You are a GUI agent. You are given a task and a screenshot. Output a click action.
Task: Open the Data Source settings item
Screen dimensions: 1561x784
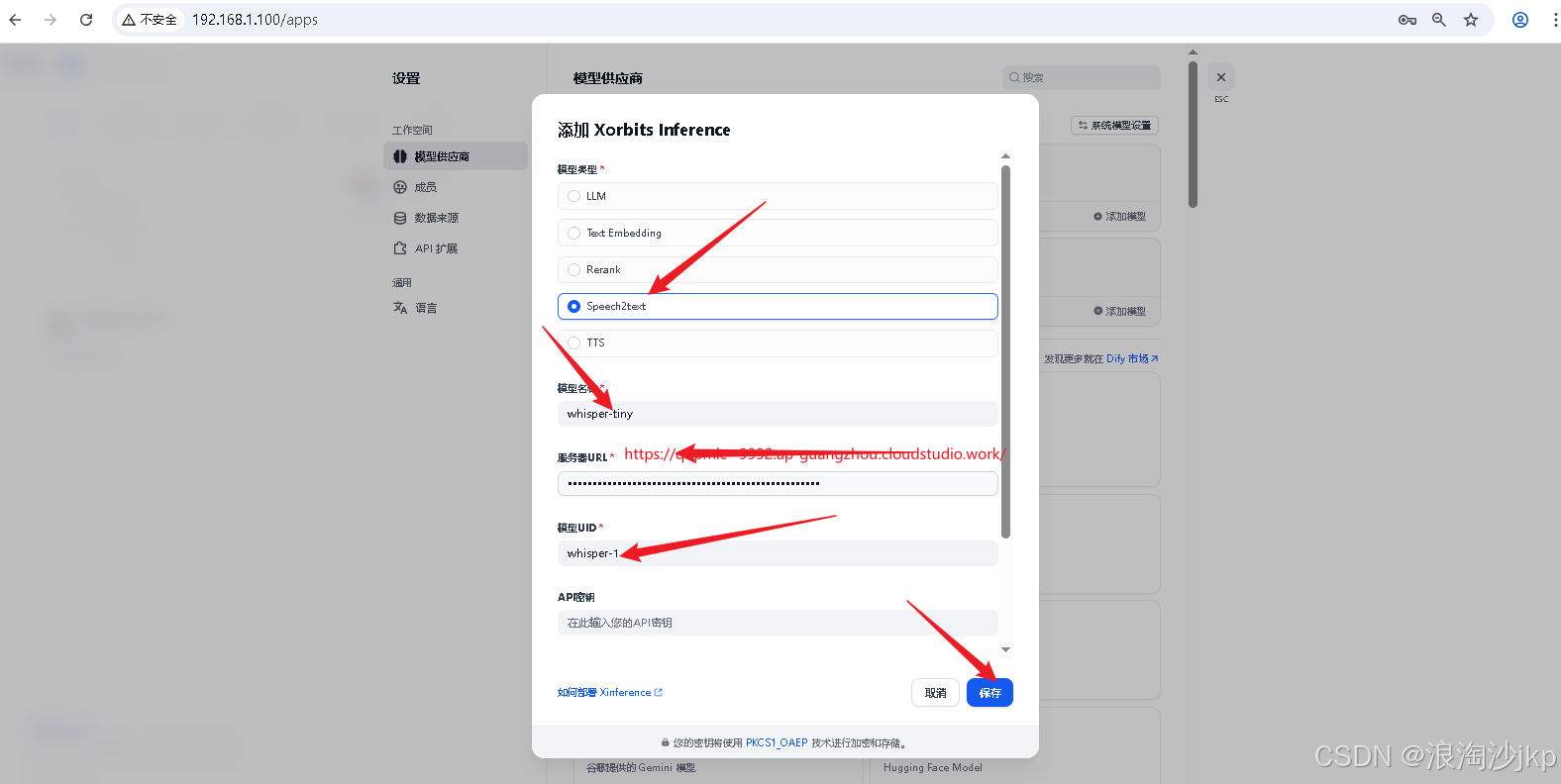[456, 218]
